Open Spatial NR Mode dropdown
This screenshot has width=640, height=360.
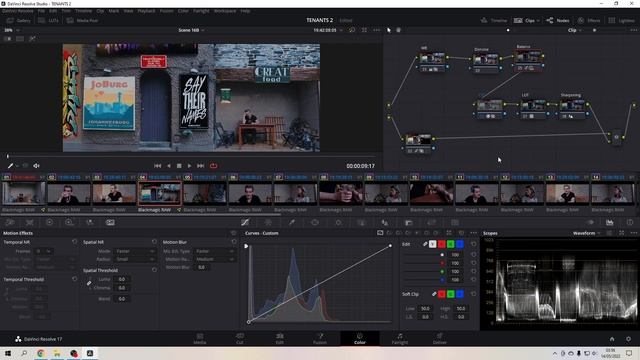click(x=134, y=251)
